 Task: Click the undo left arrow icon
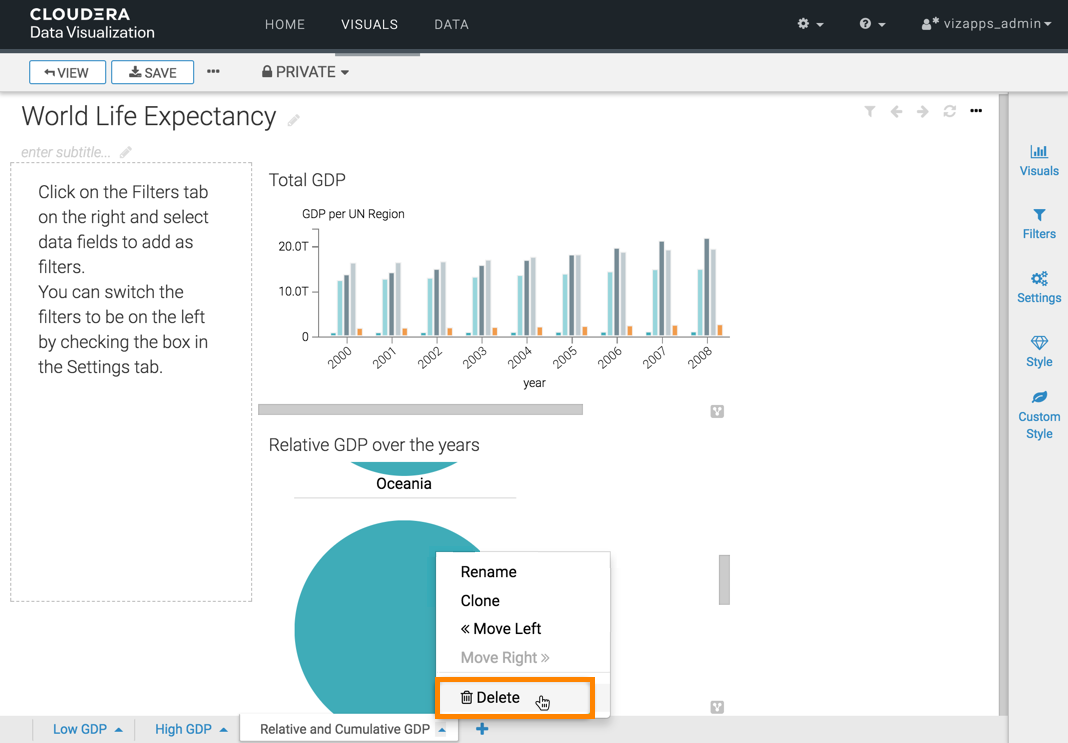[896, 112]
